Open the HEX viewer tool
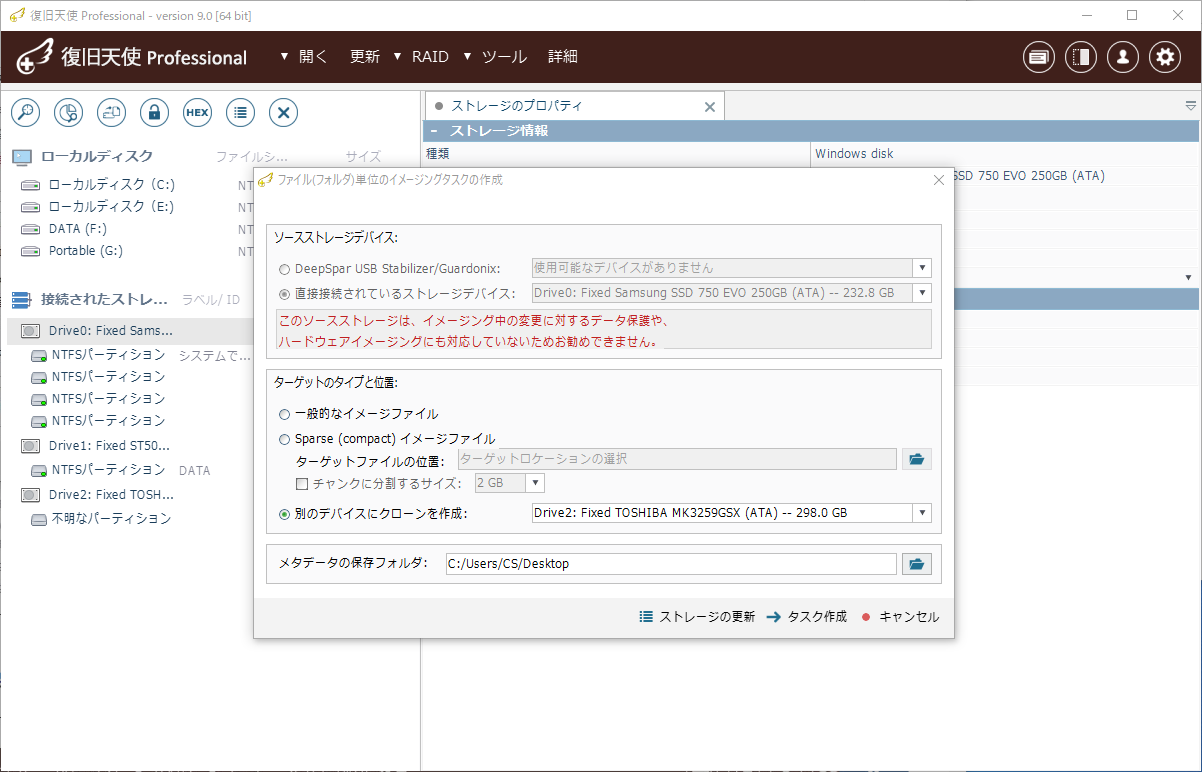 point(197,113)
